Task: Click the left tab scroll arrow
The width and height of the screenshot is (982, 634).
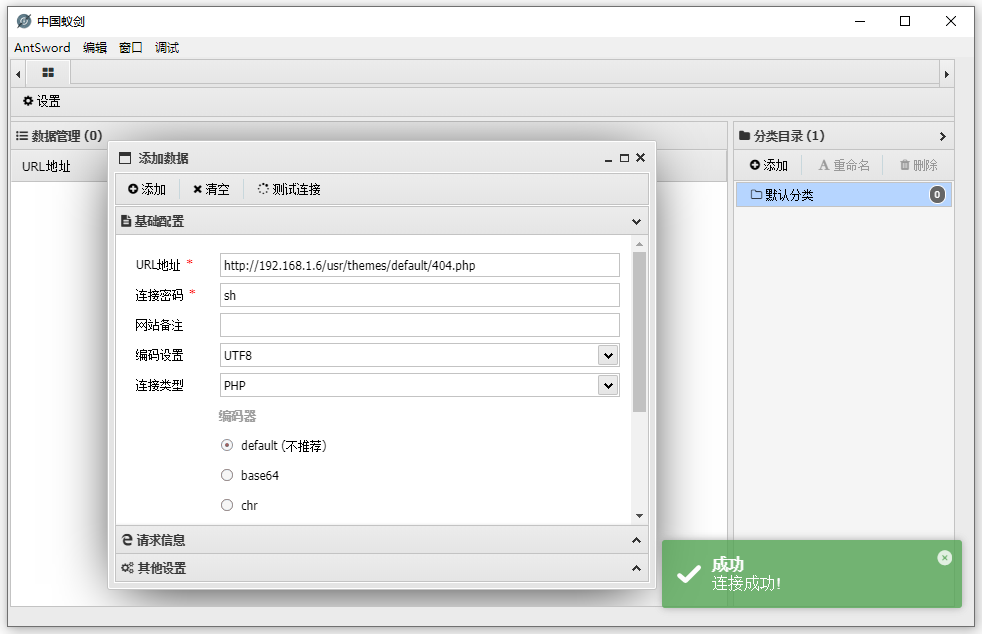Action: [x=18, y=75]
